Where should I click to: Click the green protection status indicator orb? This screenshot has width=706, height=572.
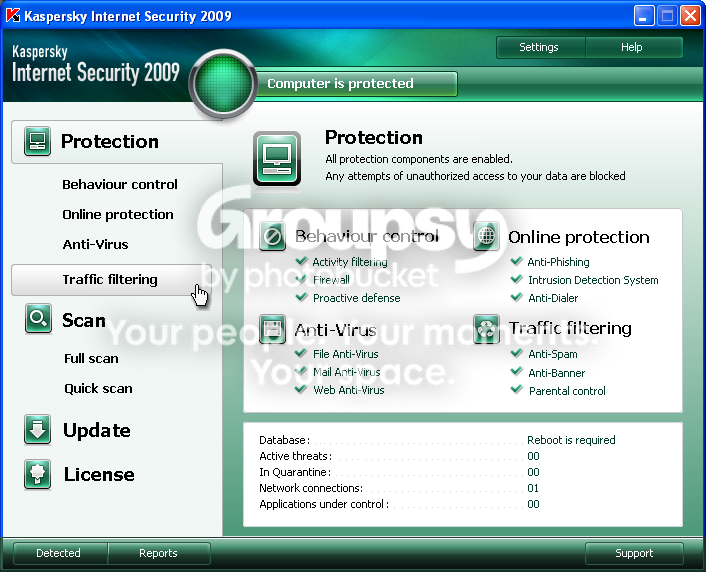point(223,84)
